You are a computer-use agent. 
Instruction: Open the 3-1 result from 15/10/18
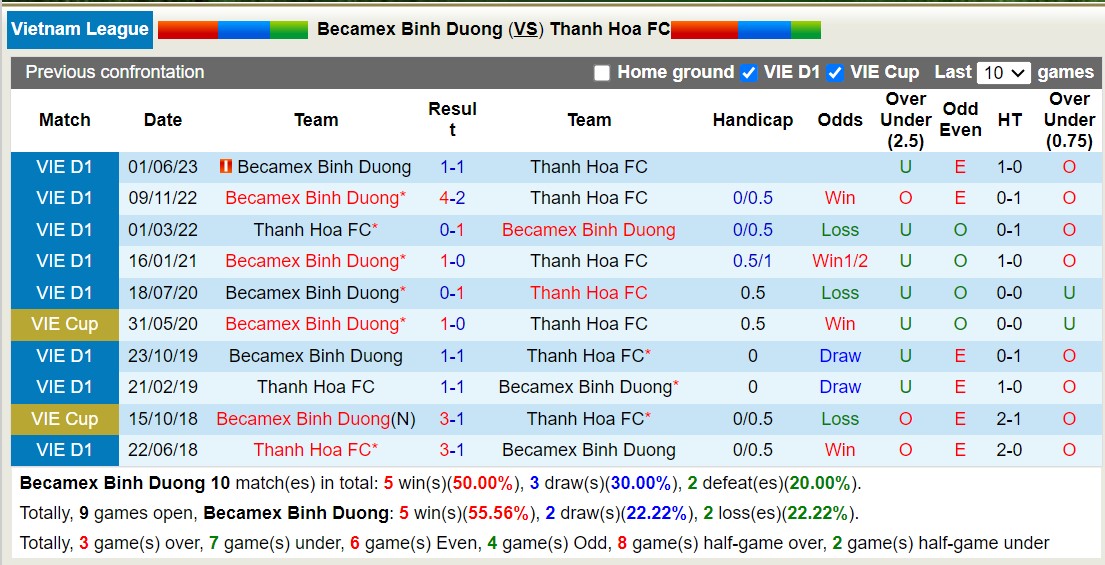(x=452, y=418)
